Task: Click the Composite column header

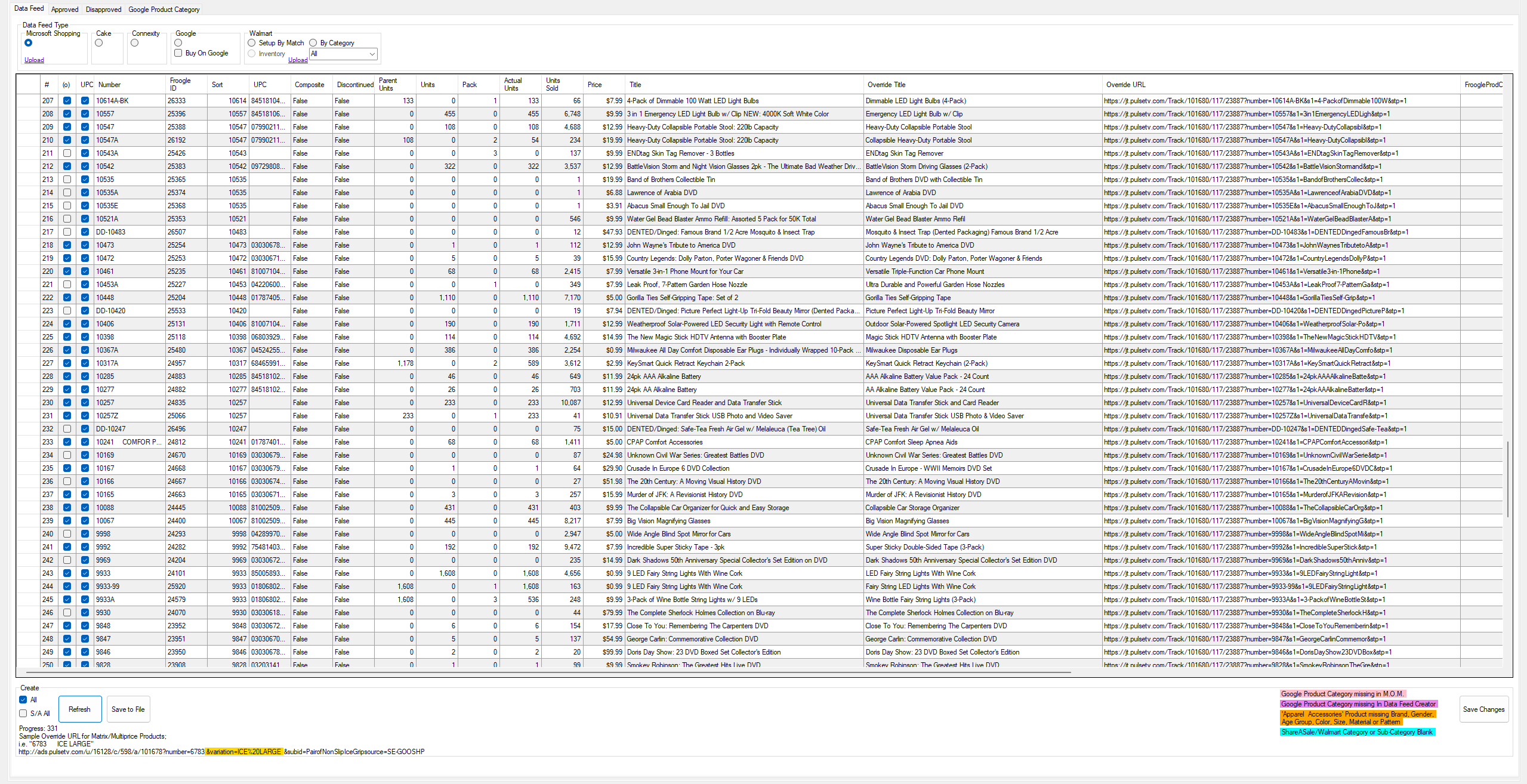Action: coord(311,85)
